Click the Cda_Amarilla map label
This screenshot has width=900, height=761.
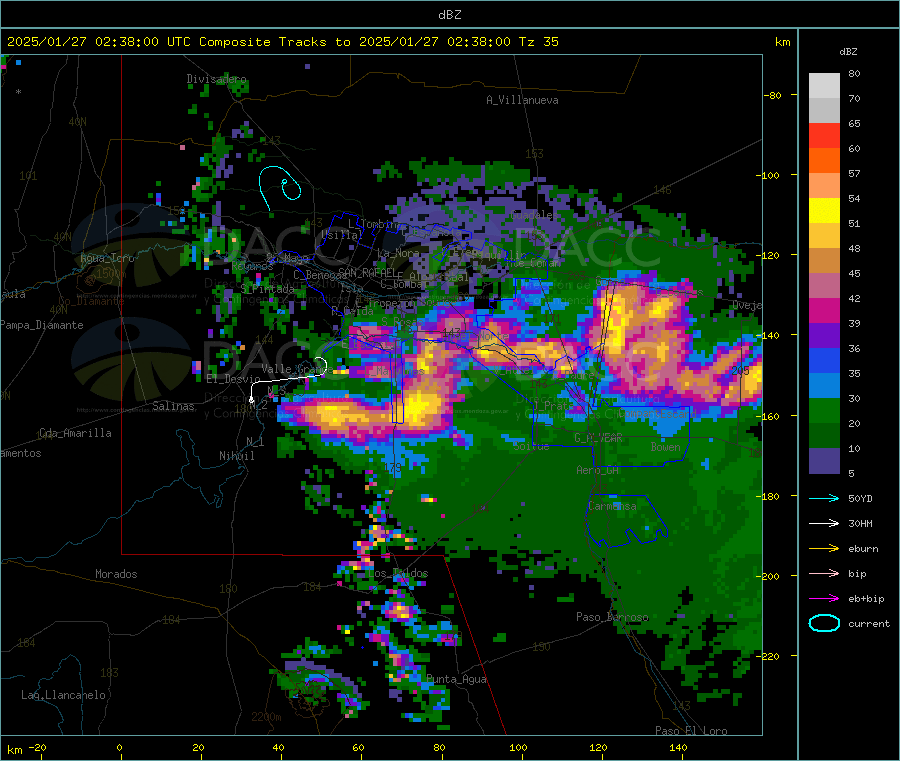click(75, 433)
